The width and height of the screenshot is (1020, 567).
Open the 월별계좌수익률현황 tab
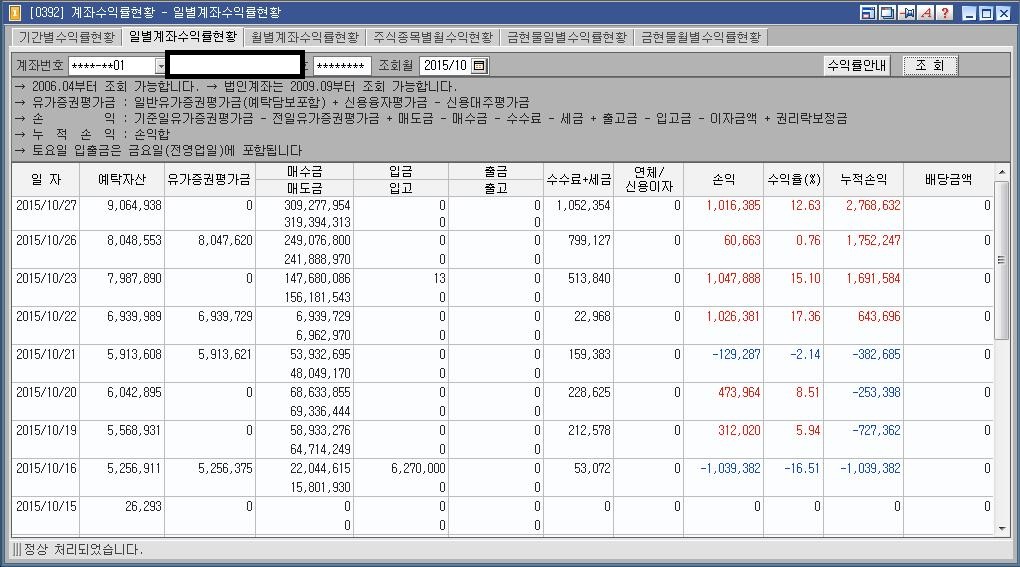(304, 38)
